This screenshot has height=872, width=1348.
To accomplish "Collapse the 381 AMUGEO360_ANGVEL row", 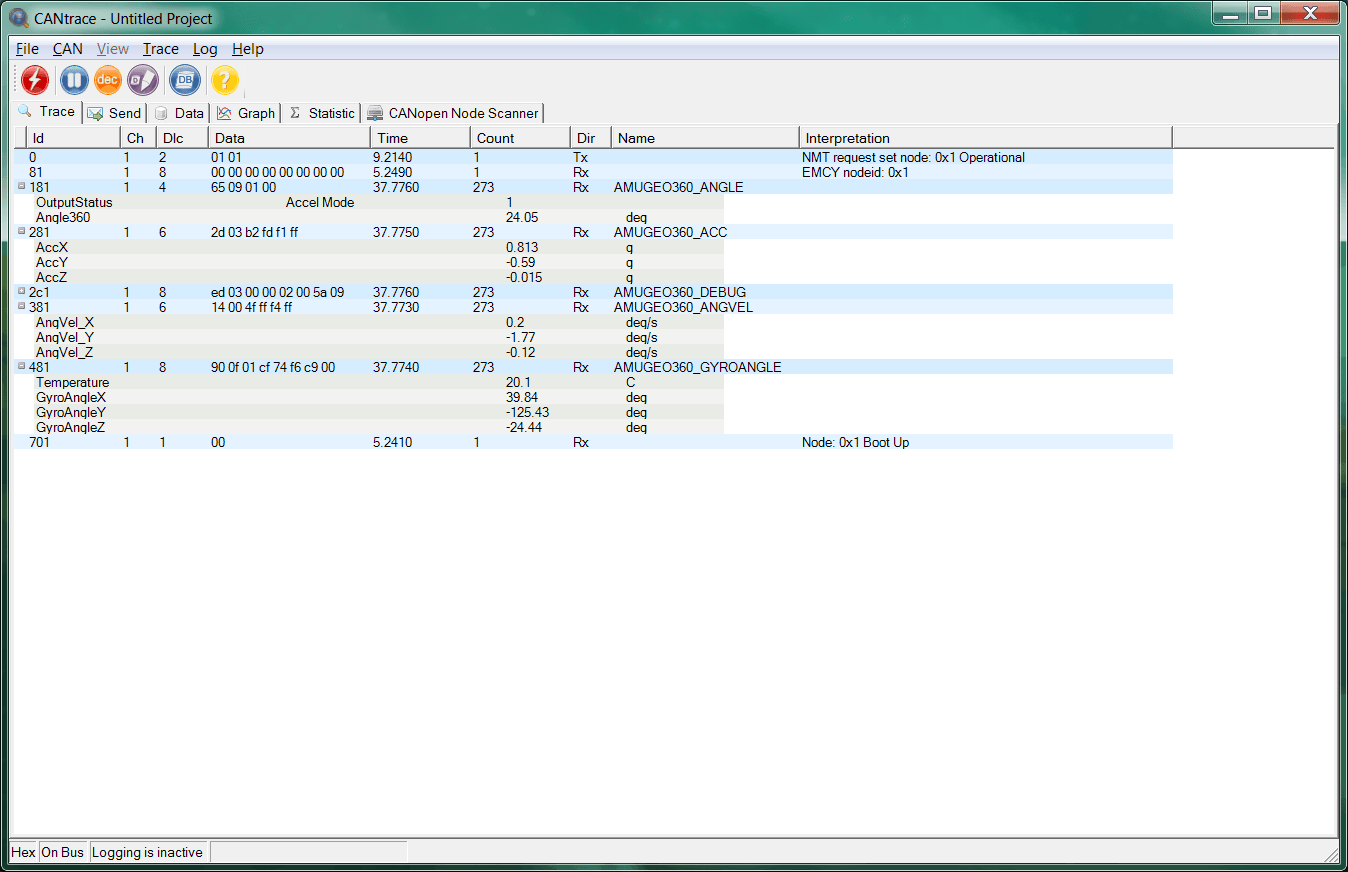I will 22,306.
